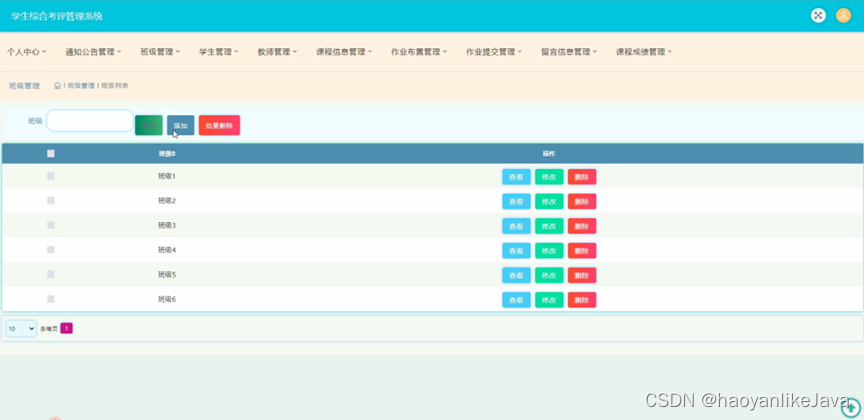View details of 班级1
This screenshot has width=864, height=420.
coord(516,177)
